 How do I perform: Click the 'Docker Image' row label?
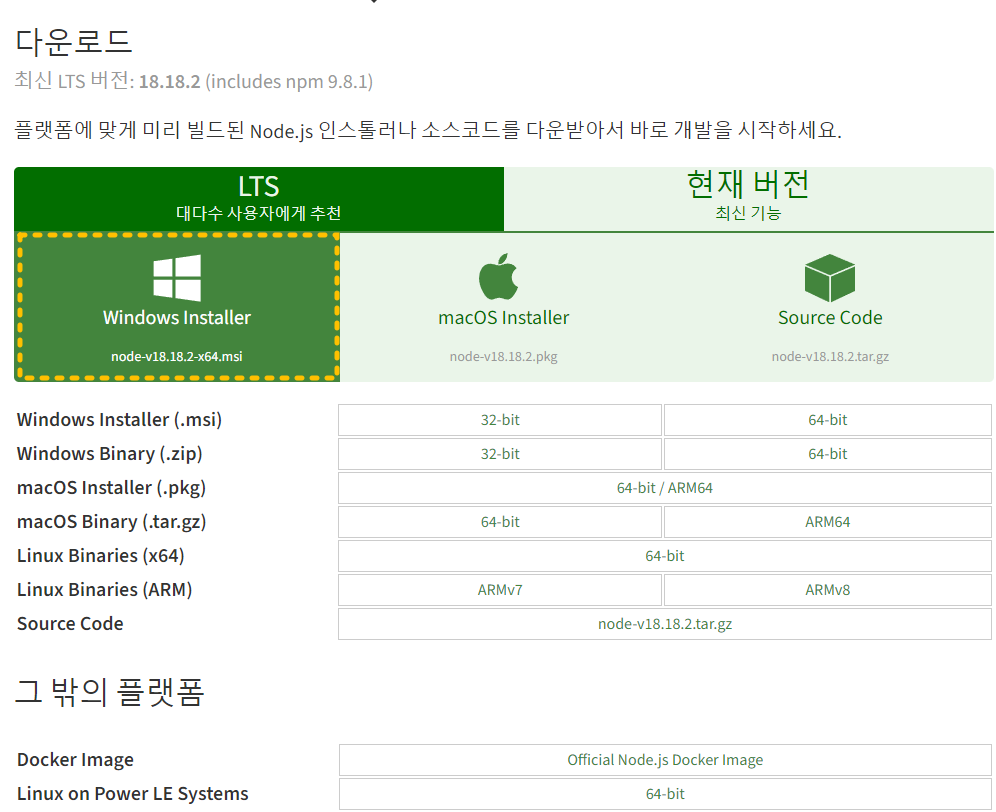[x=76, y=760]
